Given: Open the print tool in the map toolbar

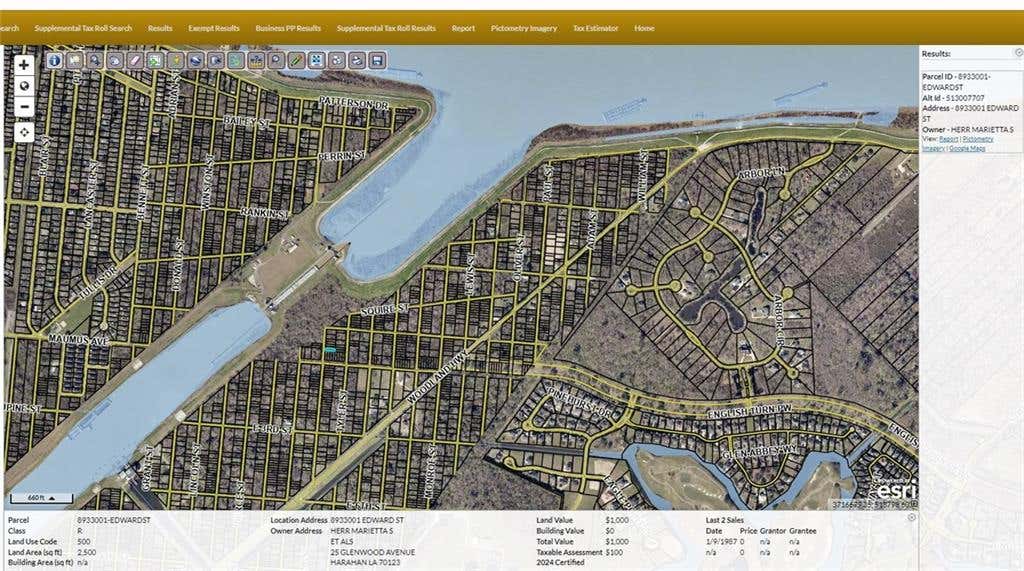Looking at the screenshot, I should (x=357, y=60).
